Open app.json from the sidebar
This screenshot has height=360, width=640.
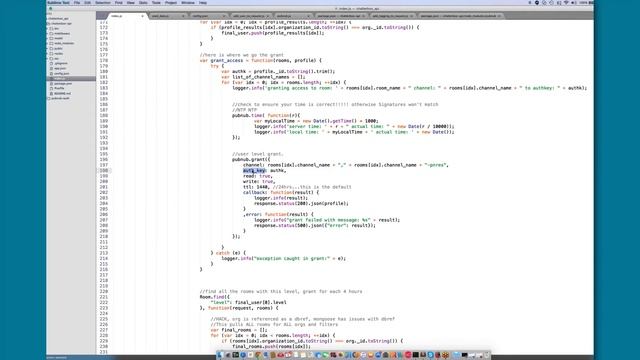(x=60, y=69)
